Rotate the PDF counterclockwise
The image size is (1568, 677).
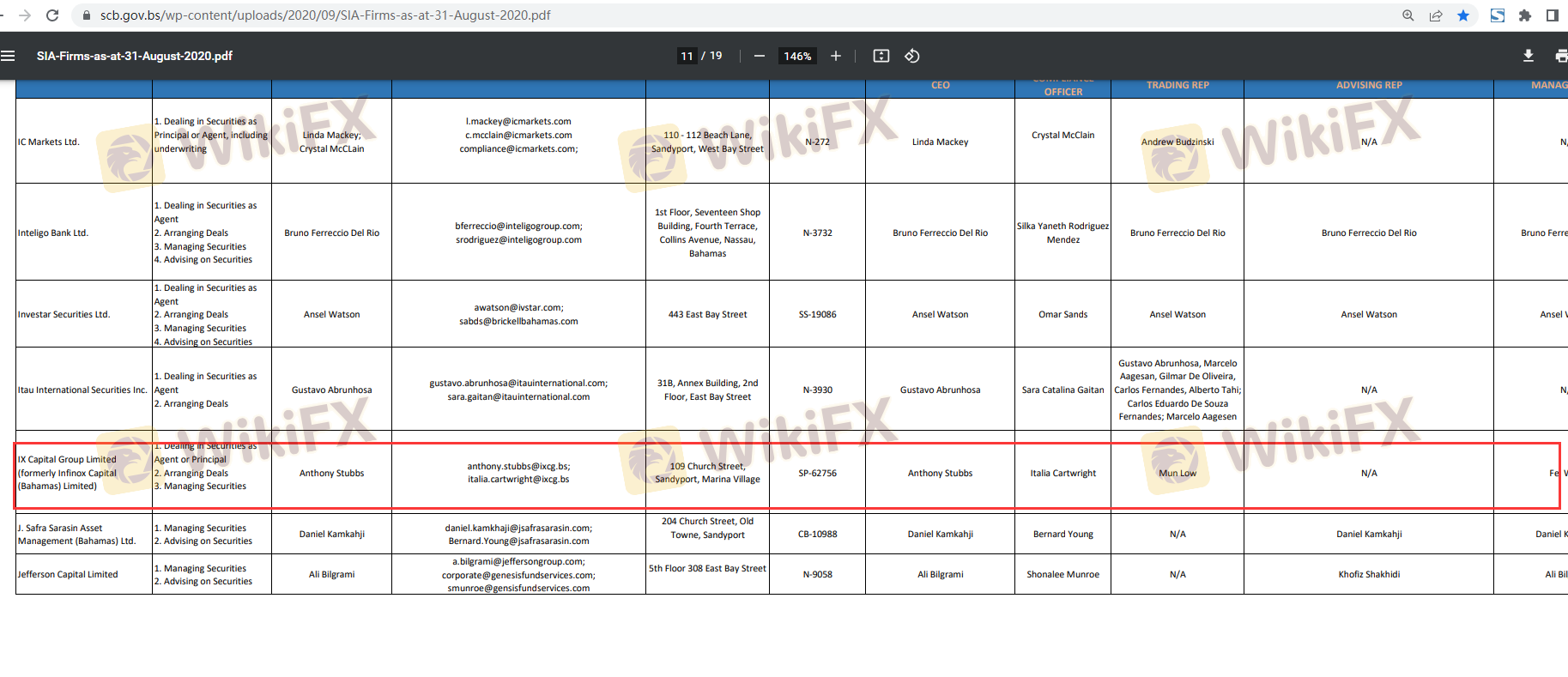pos(911,56)
